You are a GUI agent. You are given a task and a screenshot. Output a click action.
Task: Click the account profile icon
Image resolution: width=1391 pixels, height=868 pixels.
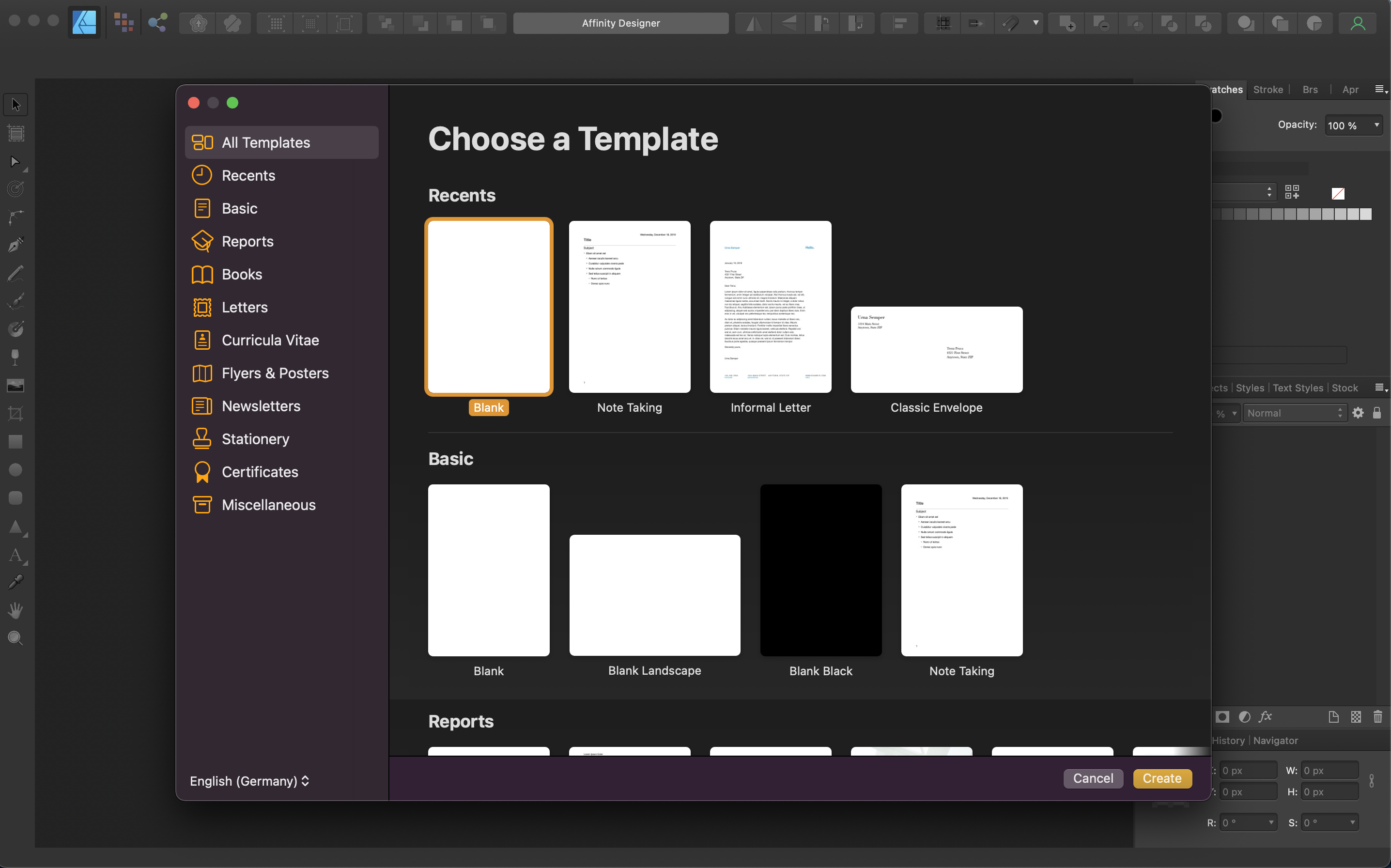(x=1358, y=23)
